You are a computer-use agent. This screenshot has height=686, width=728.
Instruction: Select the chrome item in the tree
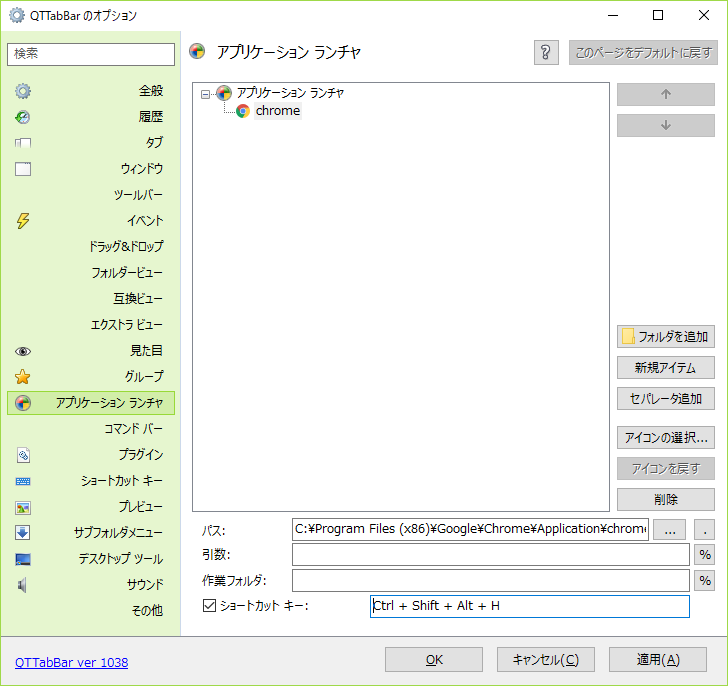(x=278, y=111)
